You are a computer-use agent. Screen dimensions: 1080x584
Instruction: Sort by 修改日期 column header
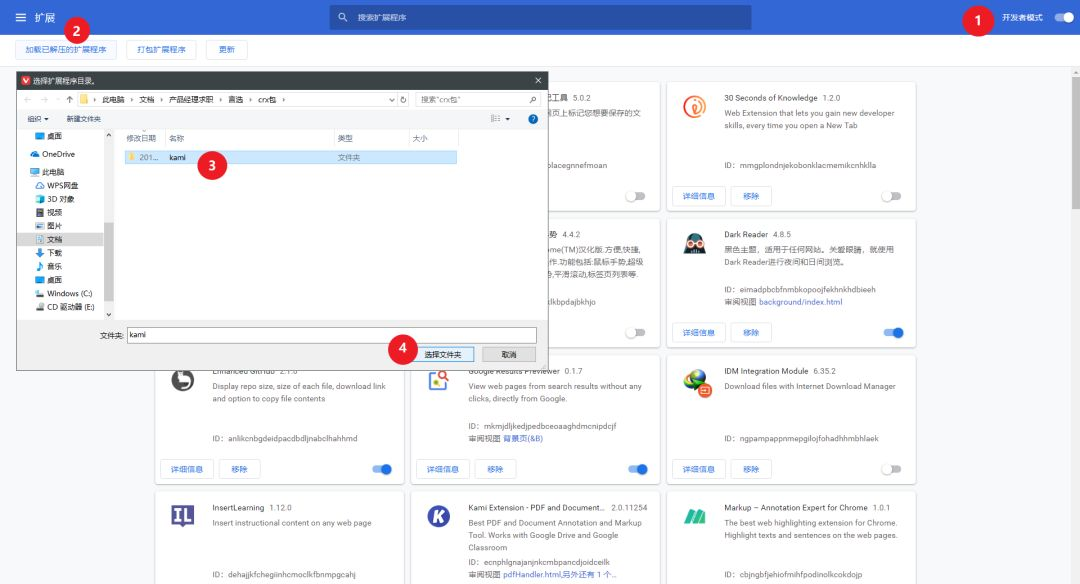coord(143,138)
